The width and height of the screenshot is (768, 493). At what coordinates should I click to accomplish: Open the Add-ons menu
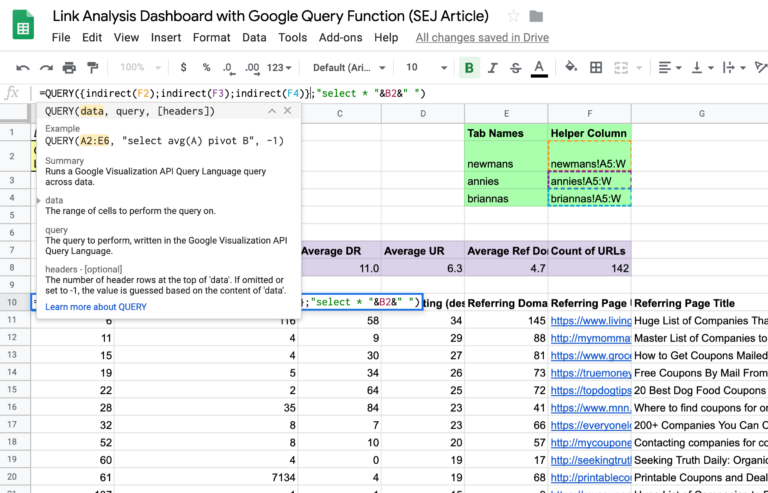click(341, 37)
